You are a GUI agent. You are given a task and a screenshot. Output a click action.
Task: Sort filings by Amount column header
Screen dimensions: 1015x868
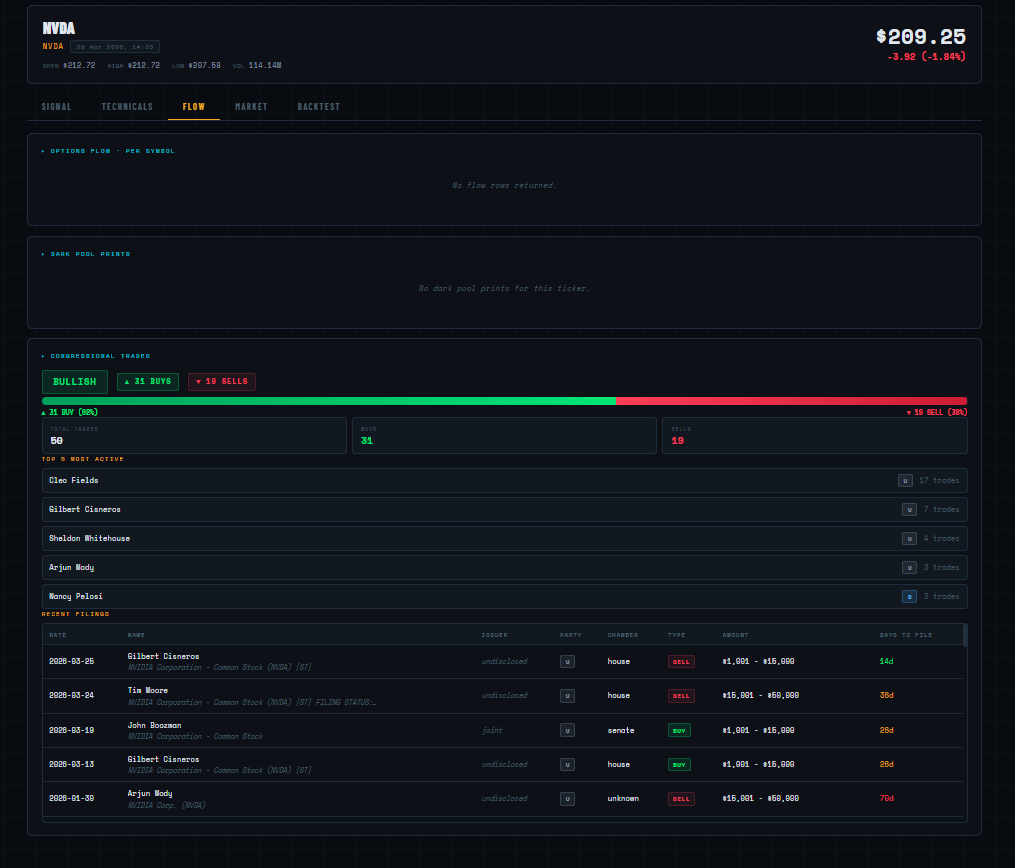(735, 635)
